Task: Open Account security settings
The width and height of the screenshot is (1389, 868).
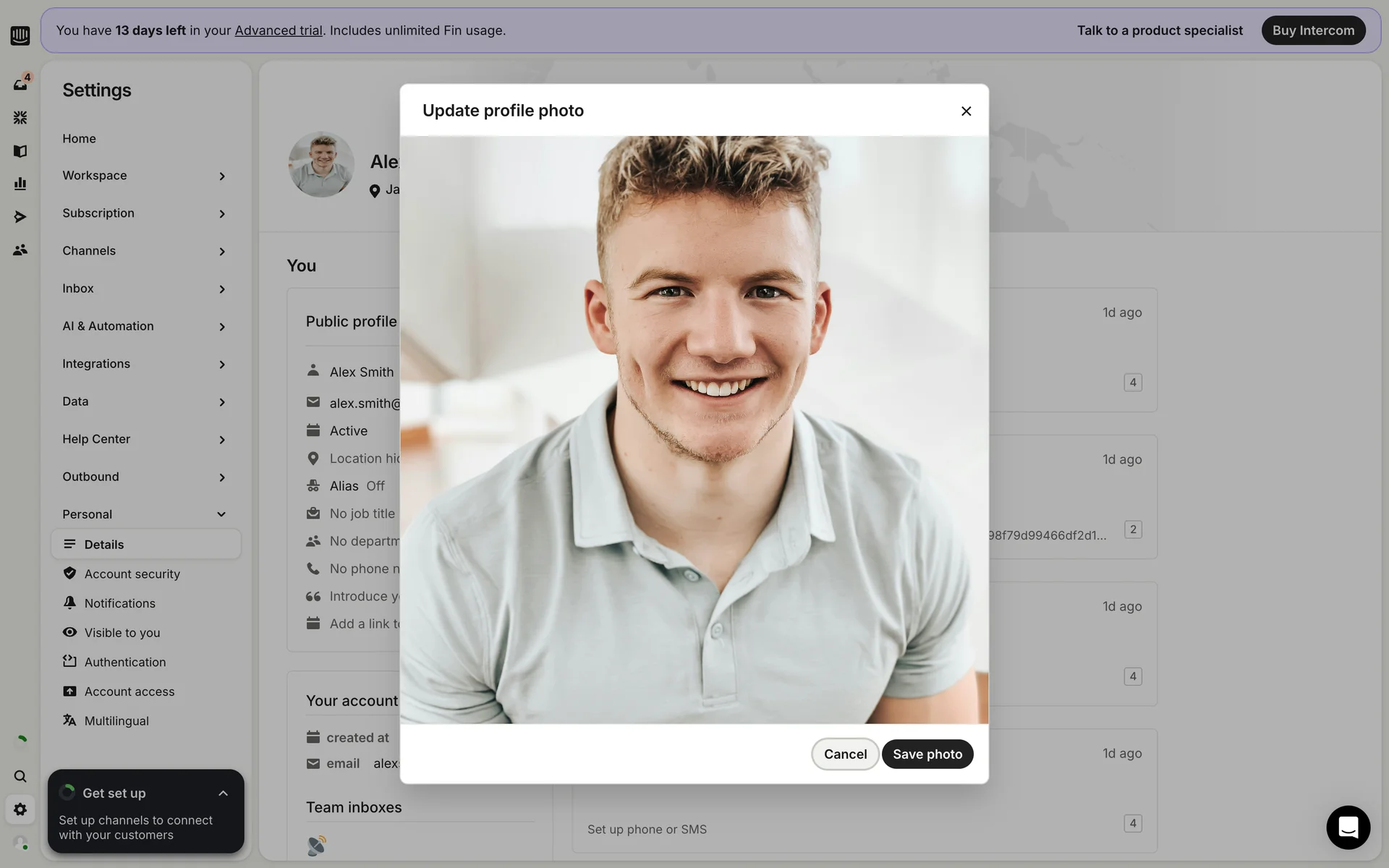Action: pyautogui.click(x=132, y=574)
